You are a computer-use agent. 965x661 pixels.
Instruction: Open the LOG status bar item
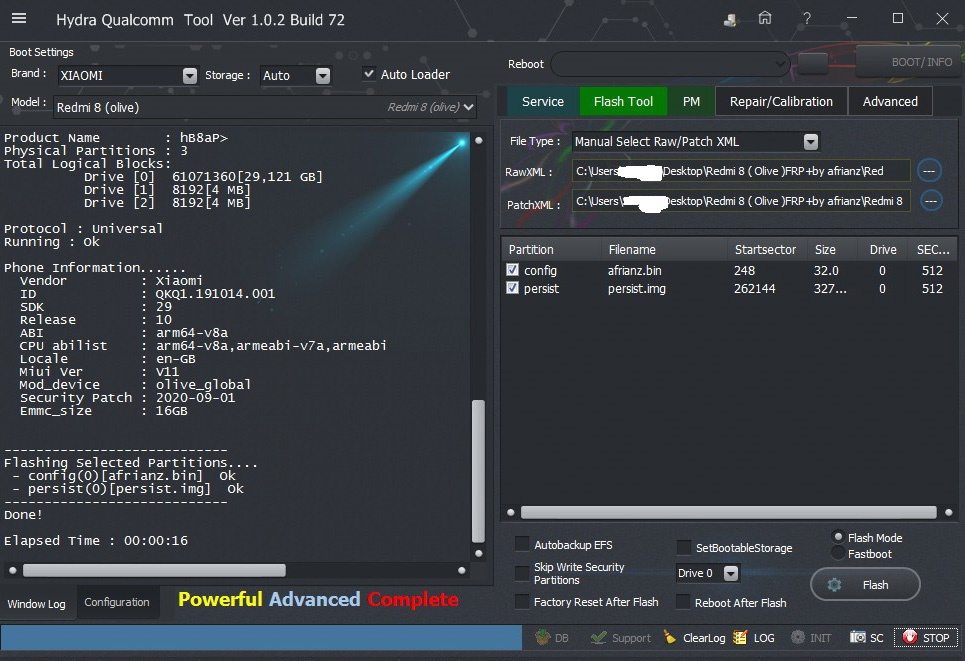tap(755, 638)
